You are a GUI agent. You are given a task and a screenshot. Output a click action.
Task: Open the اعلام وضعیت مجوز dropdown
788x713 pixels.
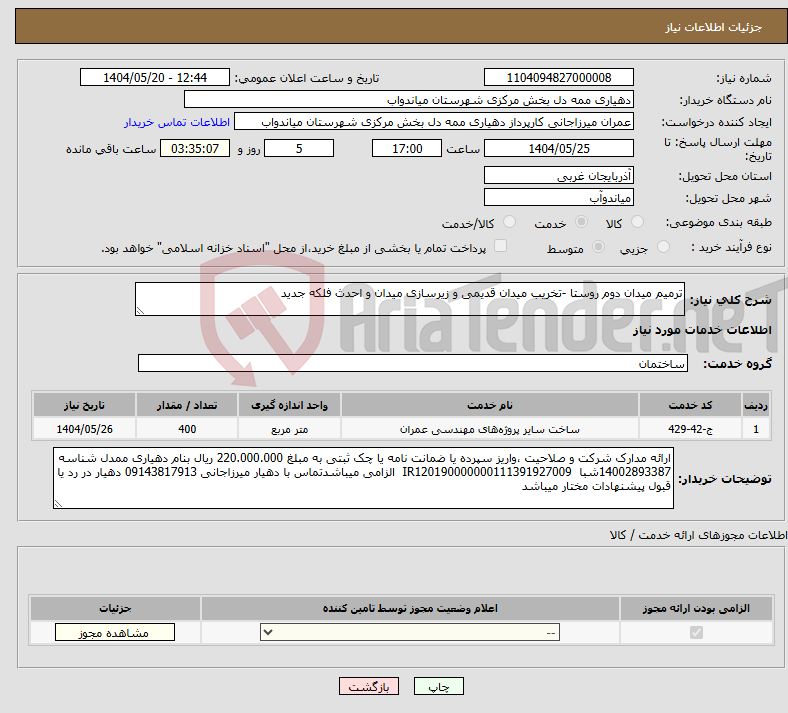coord(410,632)
